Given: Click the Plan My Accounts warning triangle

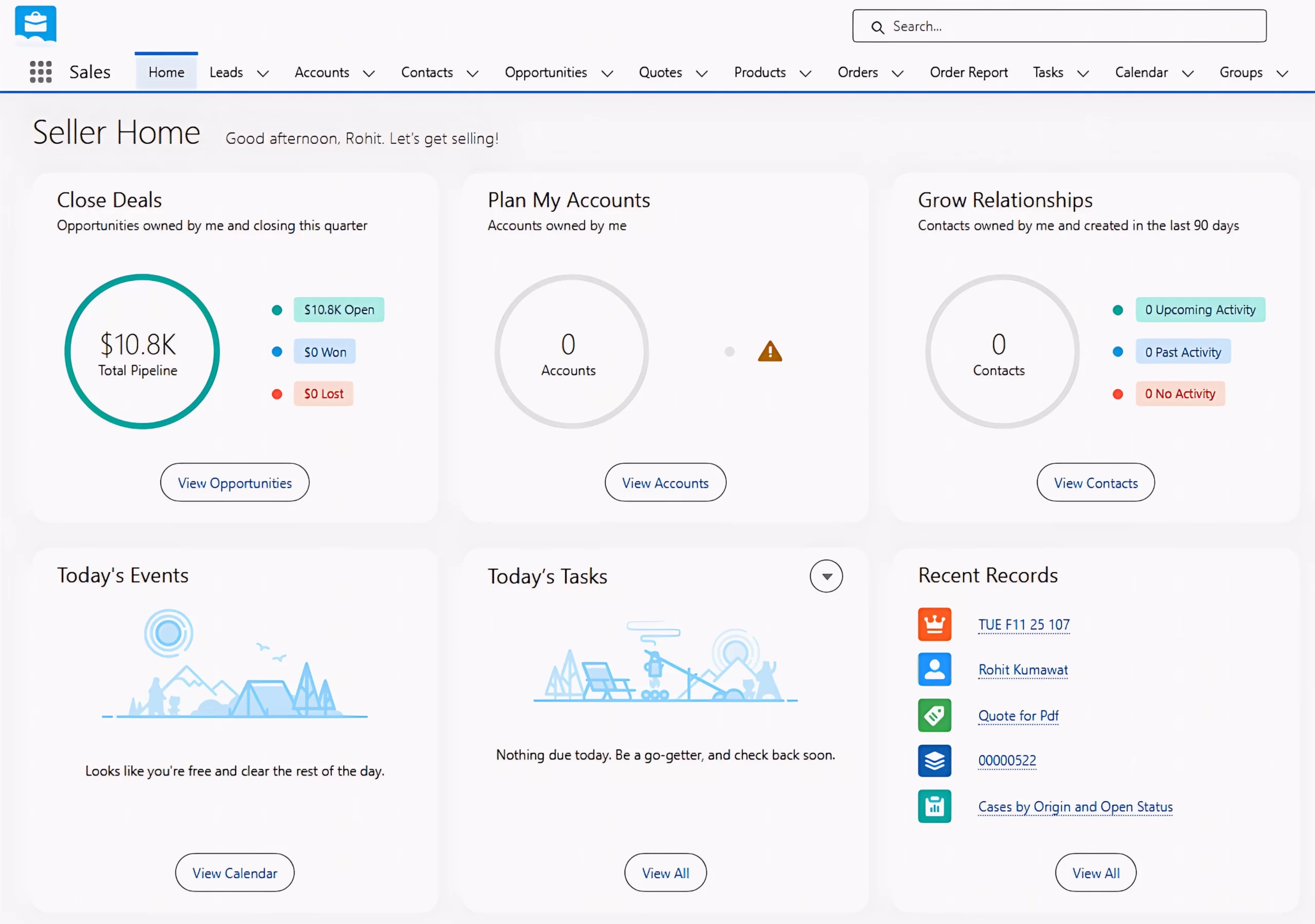Looking at the screenshot, I should coord(770,351).
